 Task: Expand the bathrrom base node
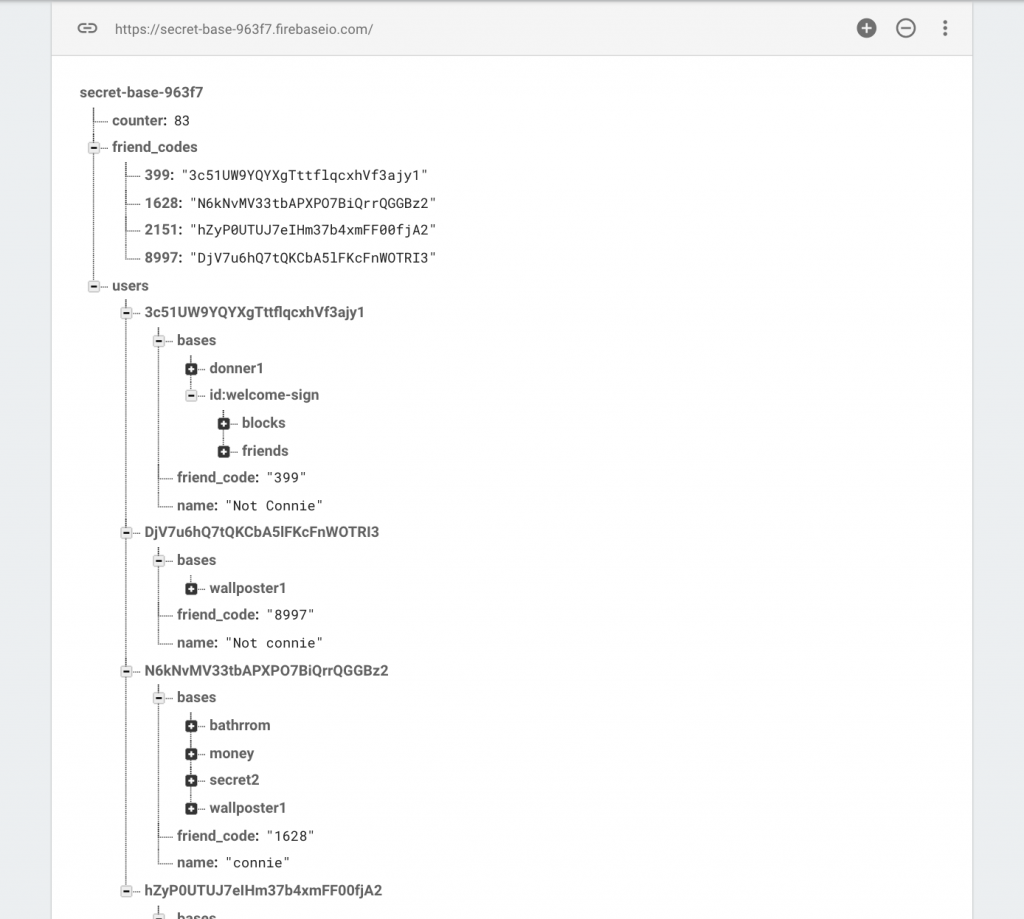click(x=191, y=726)
